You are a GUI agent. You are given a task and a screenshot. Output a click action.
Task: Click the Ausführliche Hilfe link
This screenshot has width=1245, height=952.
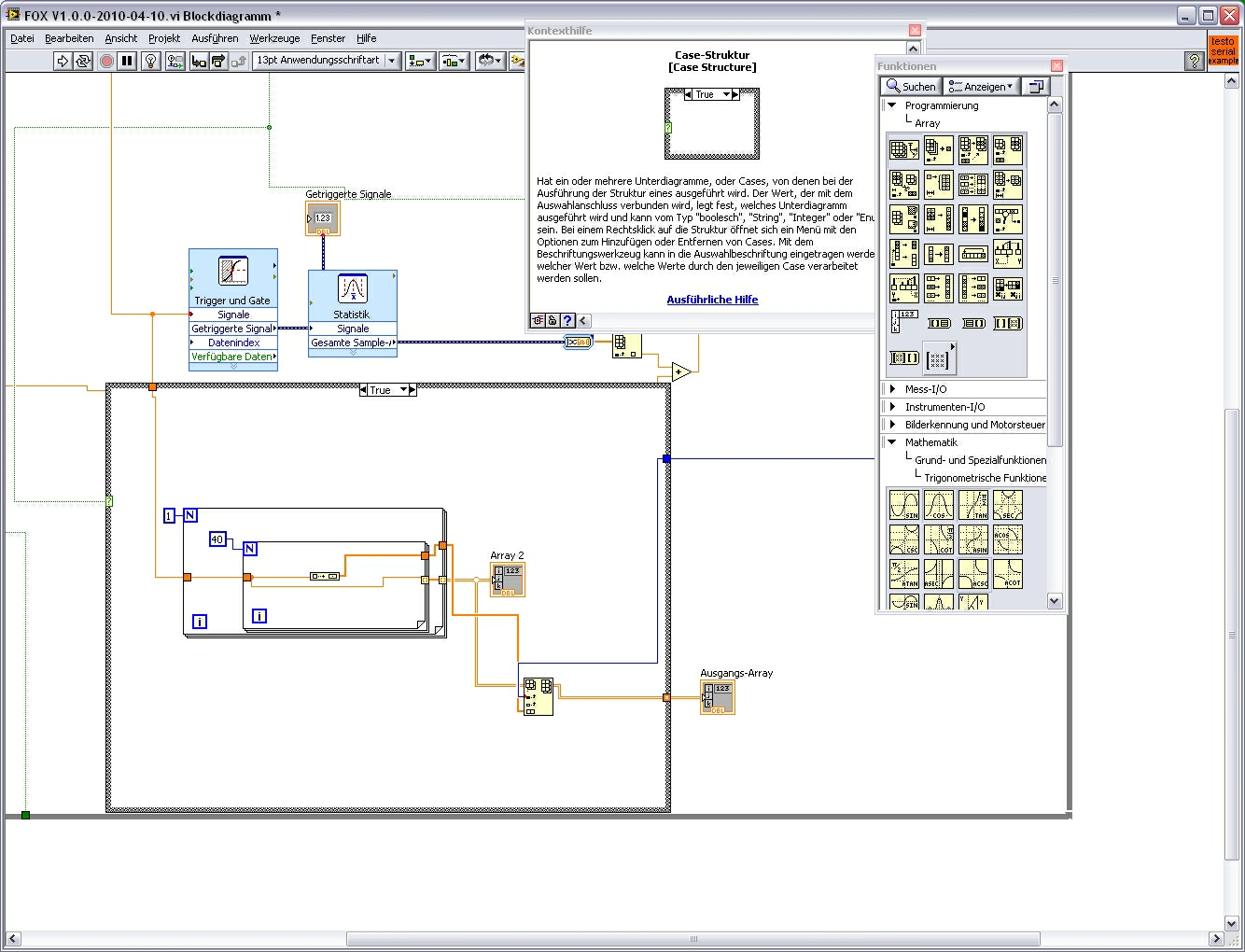coord(712,300)
